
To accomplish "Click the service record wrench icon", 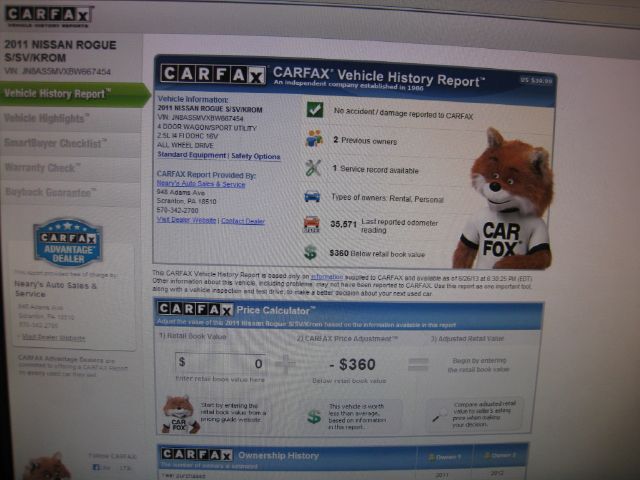I will pyautogui.click(x=313, y=168).
